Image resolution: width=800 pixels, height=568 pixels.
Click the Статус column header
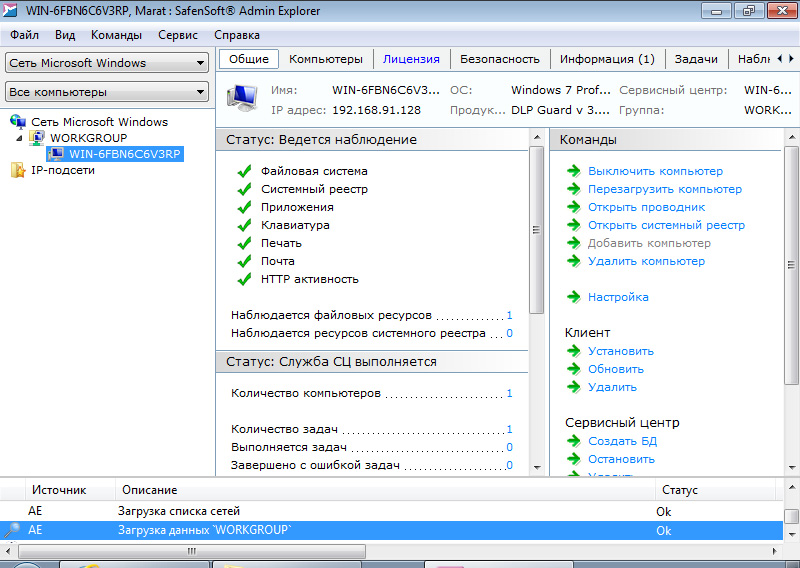pos(715,490)
